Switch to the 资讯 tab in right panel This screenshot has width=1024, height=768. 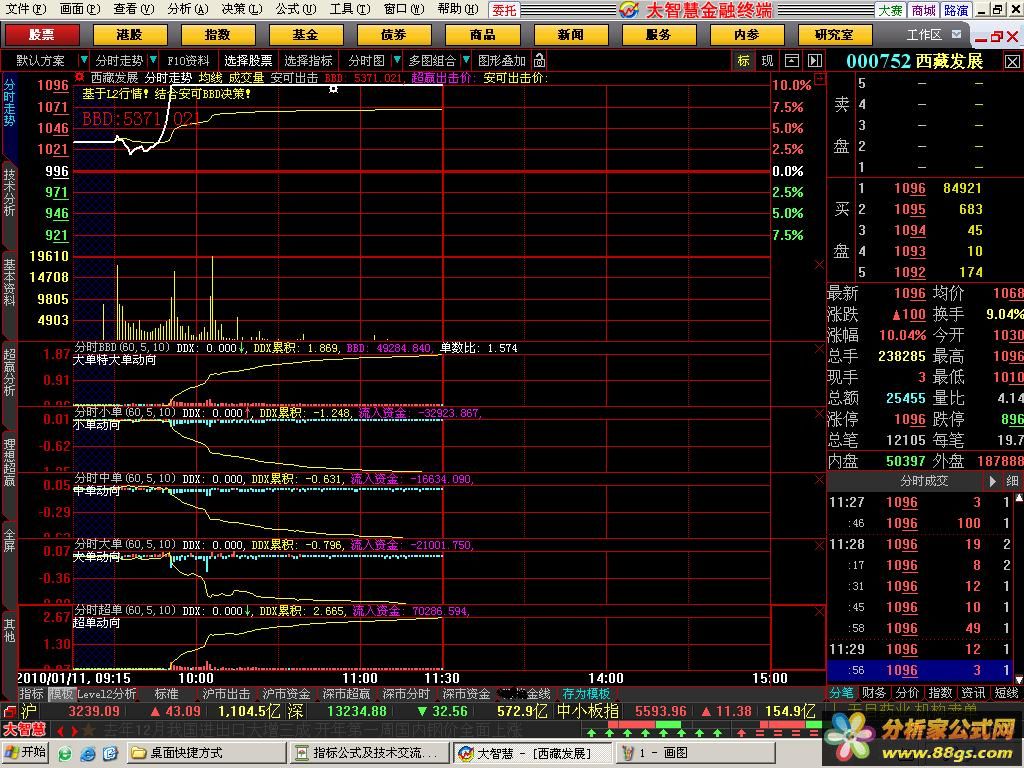point(973,692)
